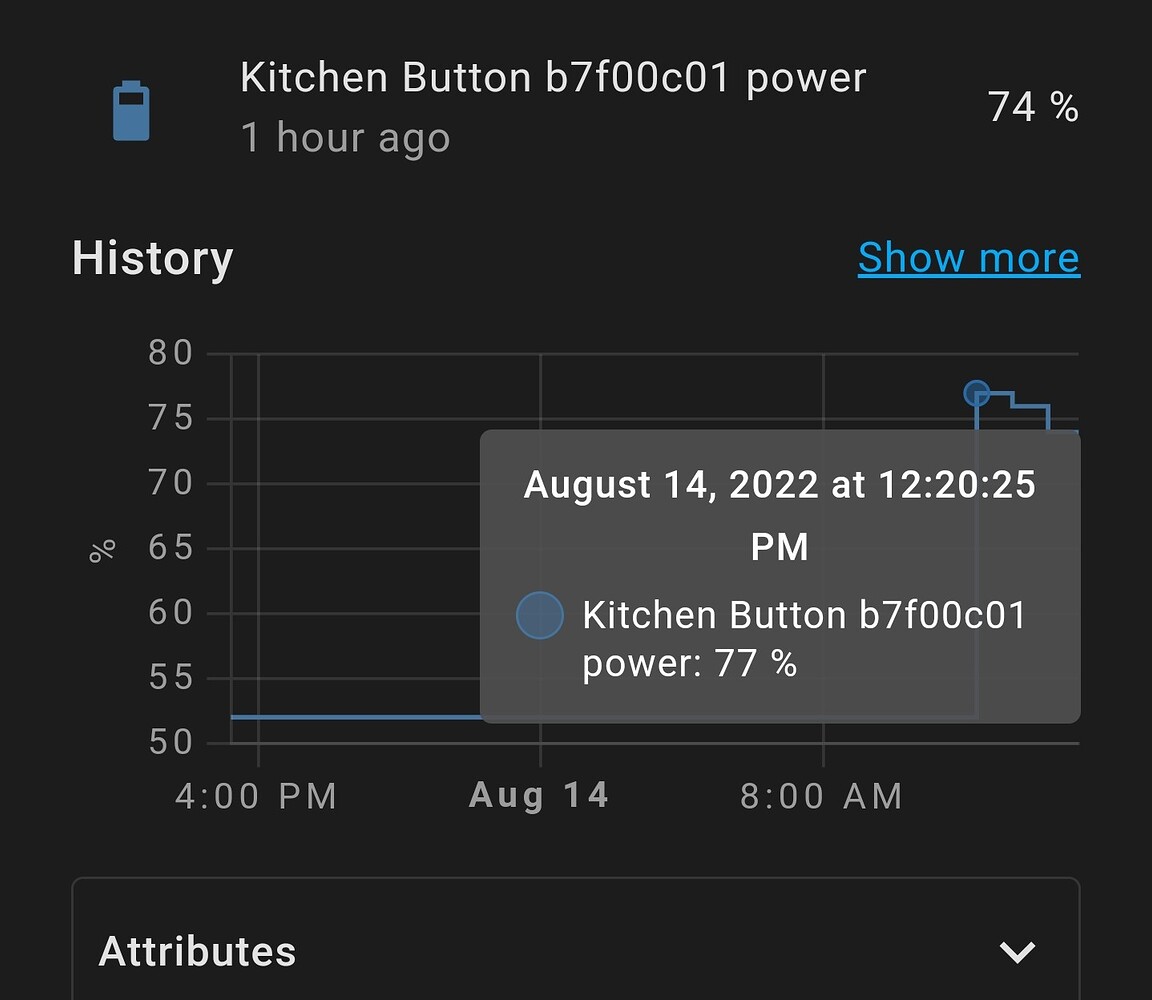This screenshot has width=1152, height=1000.
Task: Click the blue history line at 52 %
Action: click(350, 716)
